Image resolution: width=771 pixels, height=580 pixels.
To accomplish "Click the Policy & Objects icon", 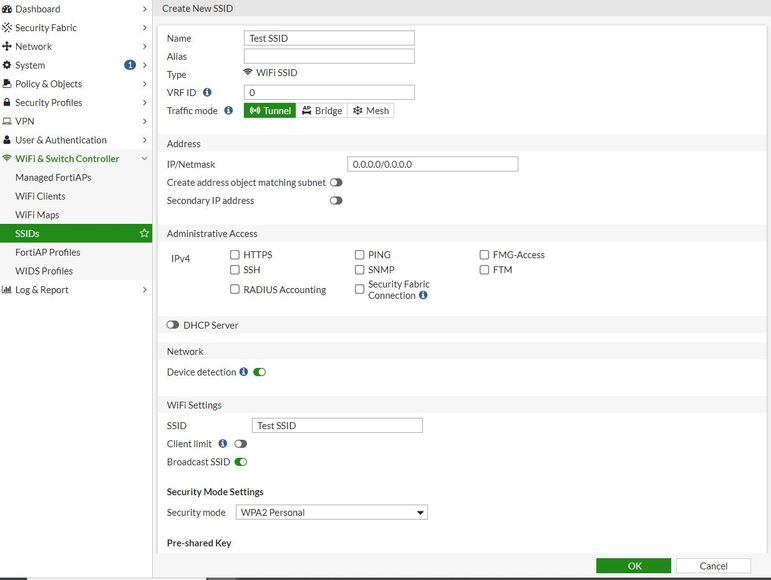I will (x=7, y=84).
